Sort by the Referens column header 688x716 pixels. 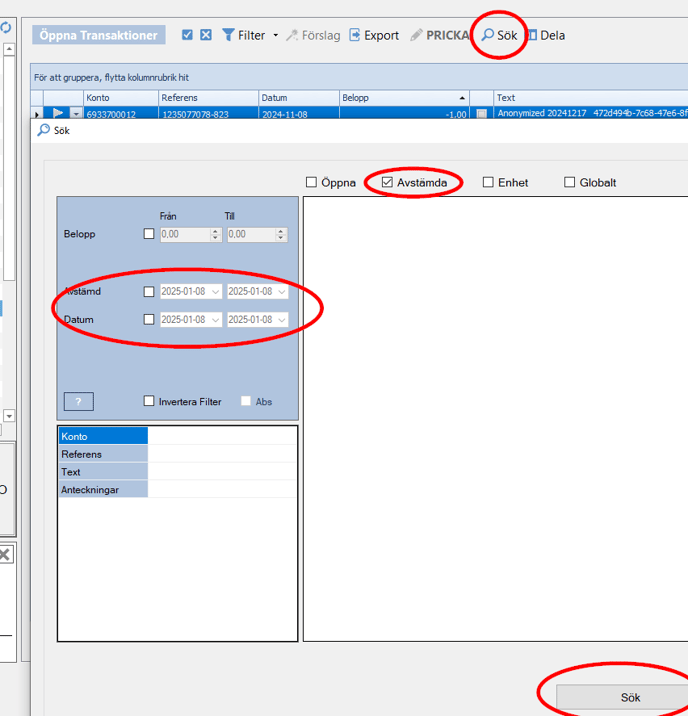click(x=208, y=98)
